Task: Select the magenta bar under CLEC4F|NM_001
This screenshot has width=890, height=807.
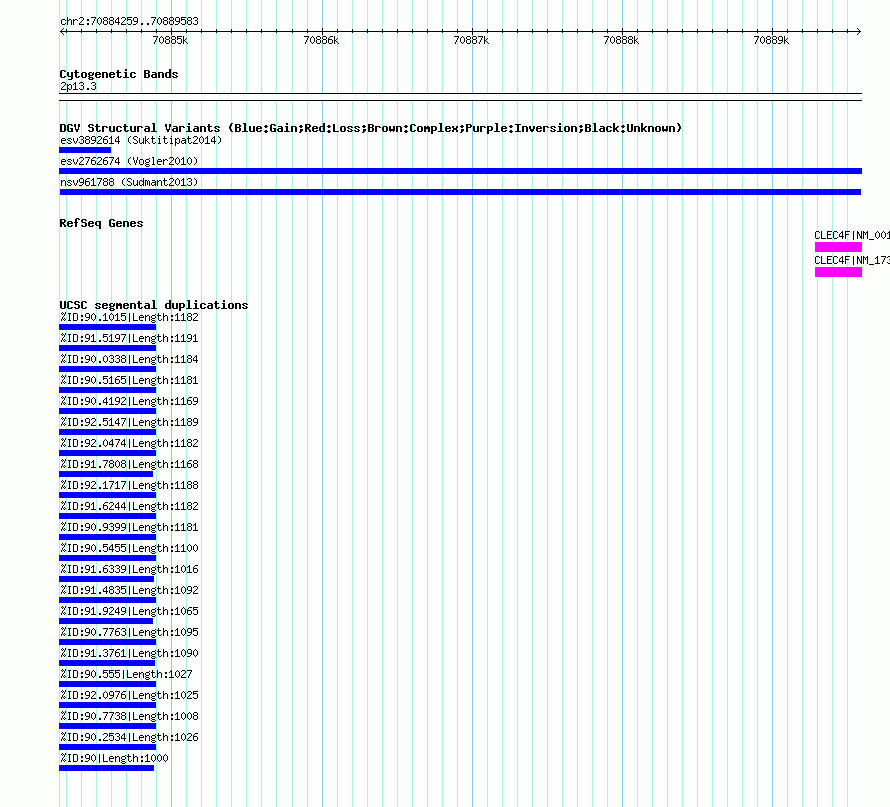Action: pyautogui.click(x=838, y=247)
